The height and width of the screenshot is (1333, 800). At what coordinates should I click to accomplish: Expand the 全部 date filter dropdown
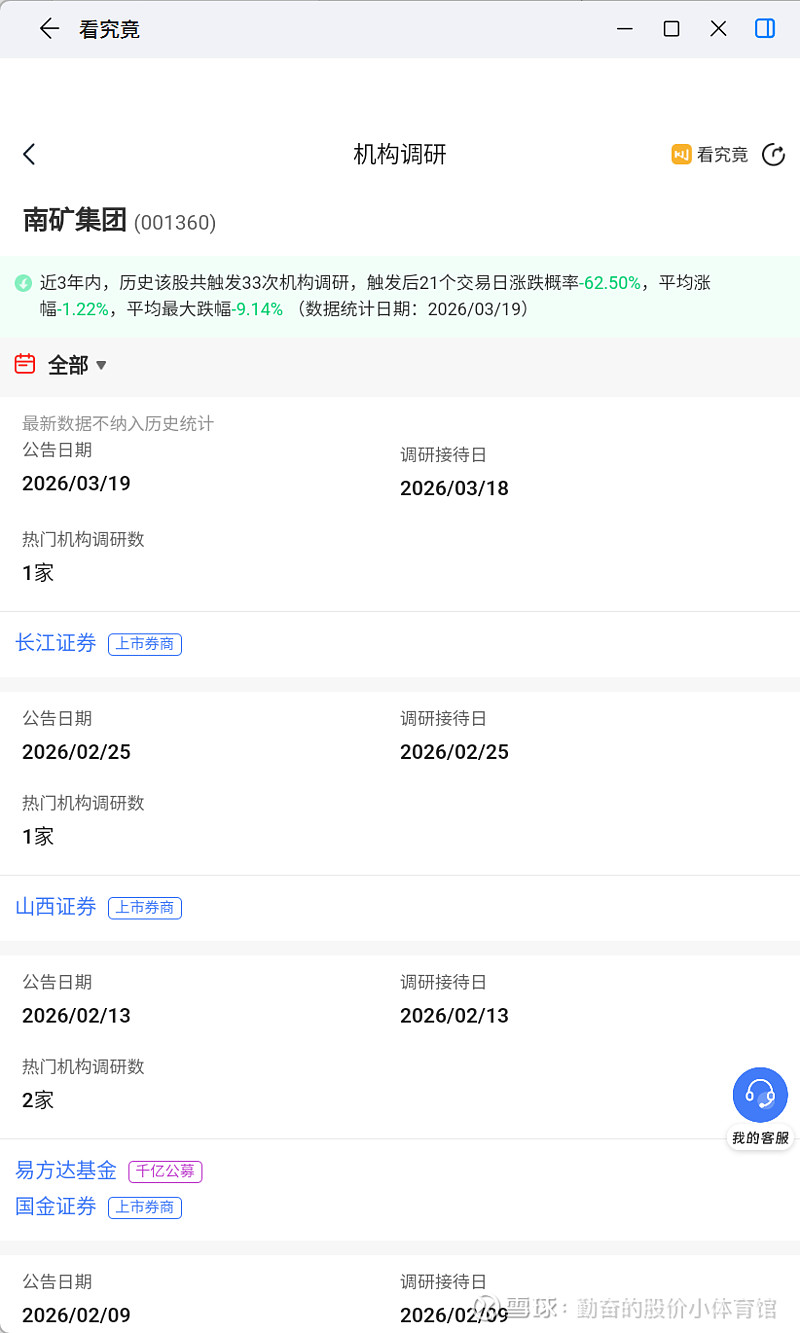click(78, 365)
